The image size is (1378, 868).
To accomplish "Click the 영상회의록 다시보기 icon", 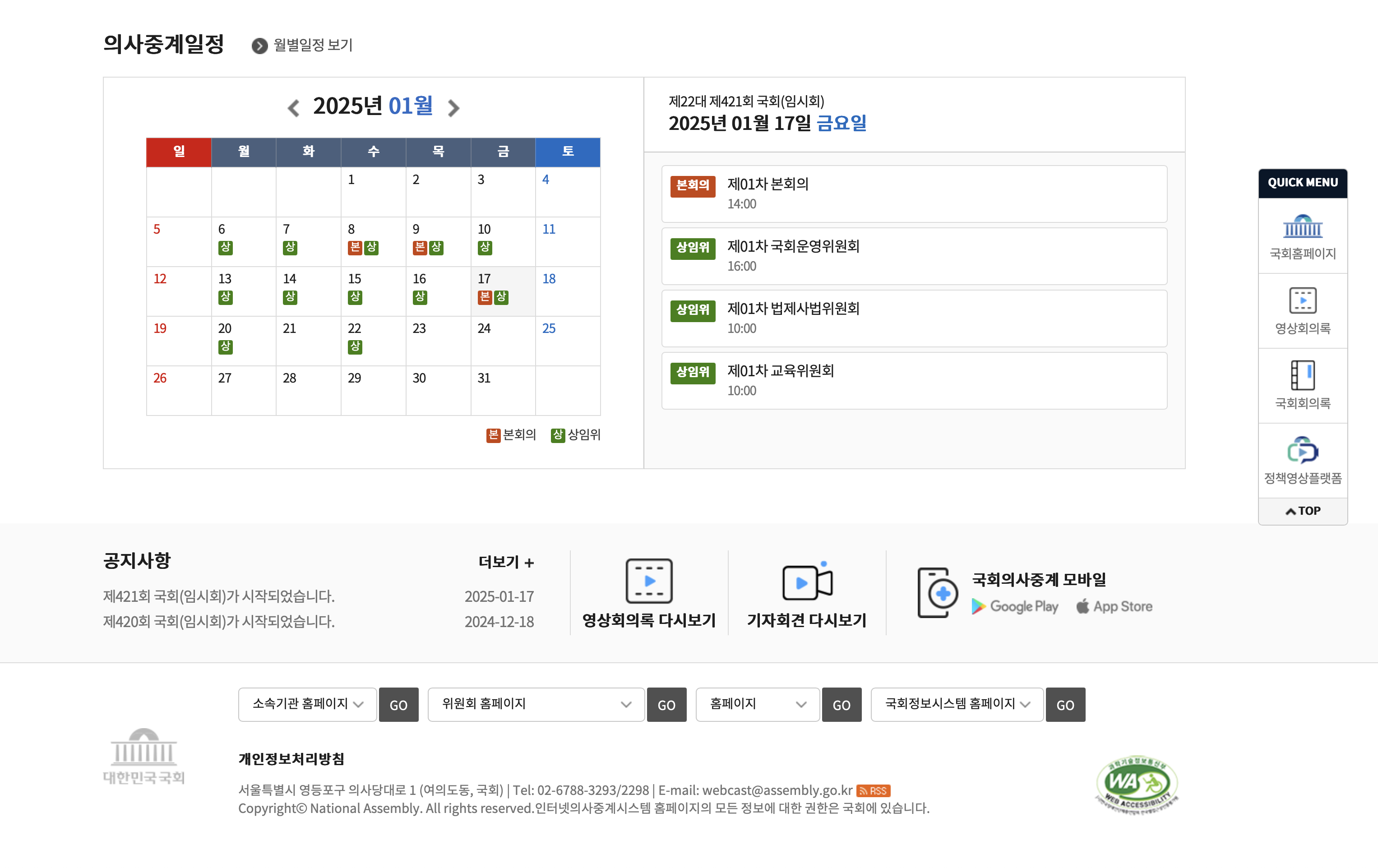I will point(648,581).
